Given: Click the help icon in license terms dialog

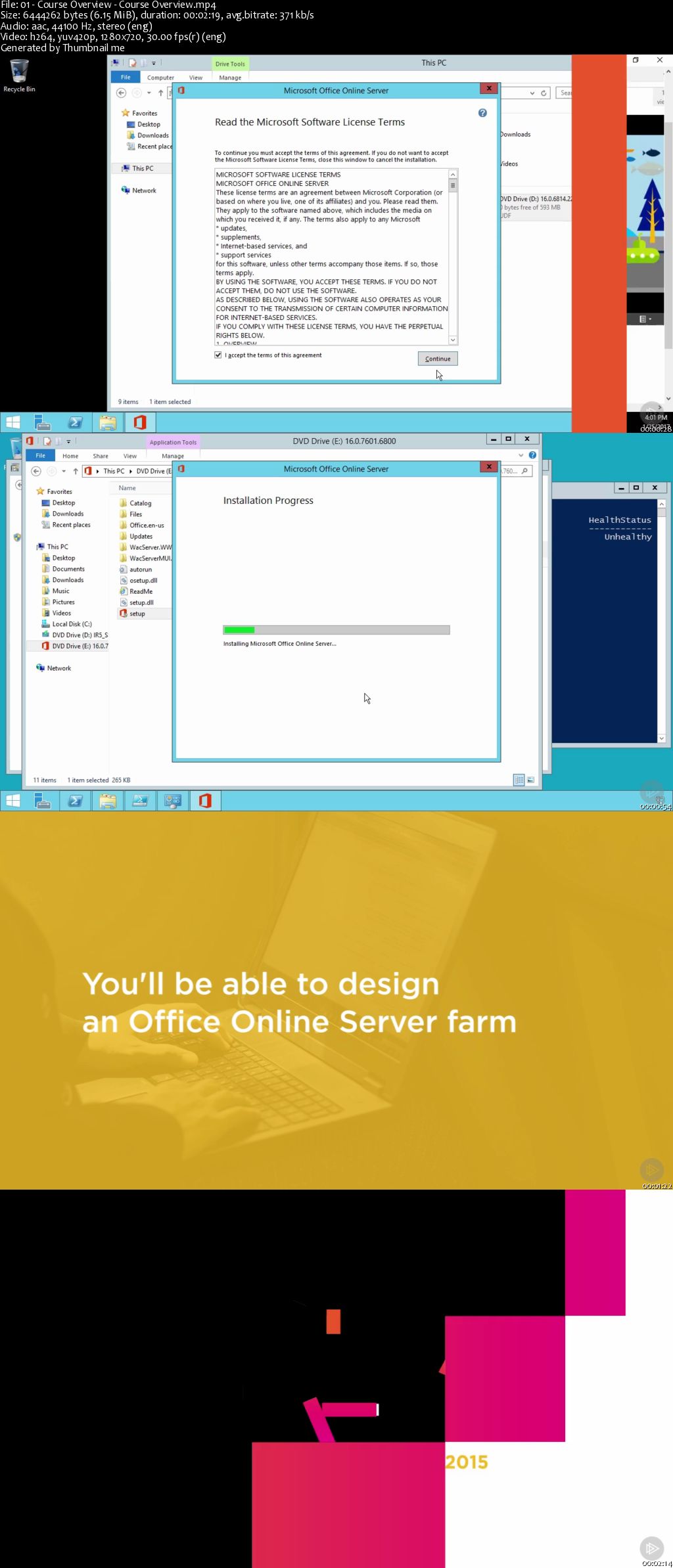Looking at the screenshot, I should [482, 113].
